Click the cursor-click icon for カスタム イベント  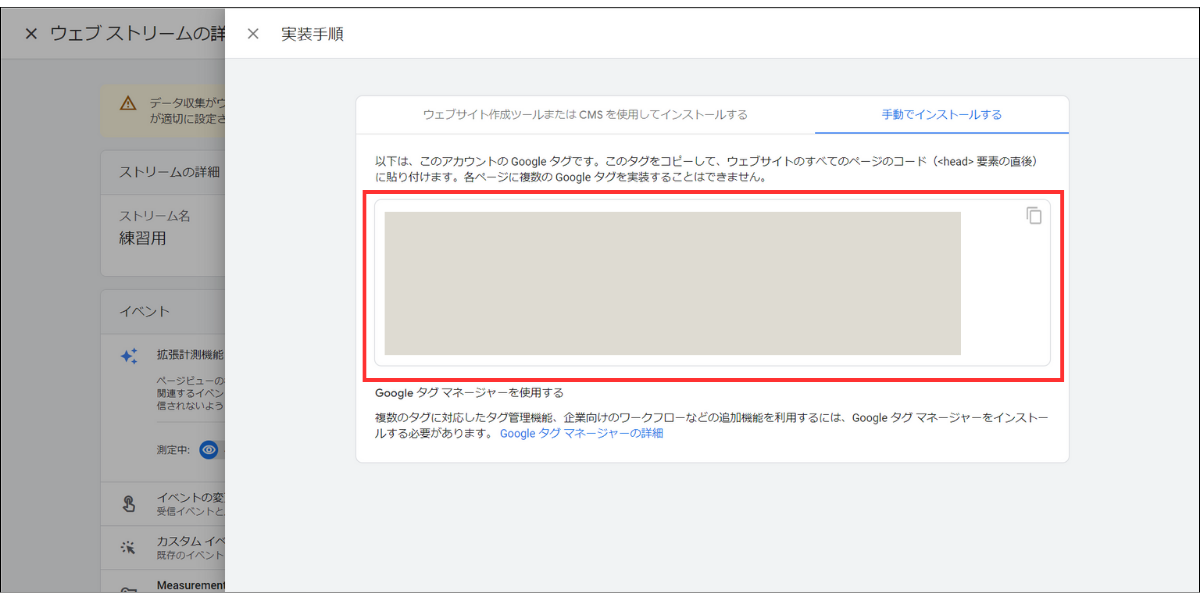(128, 547)
